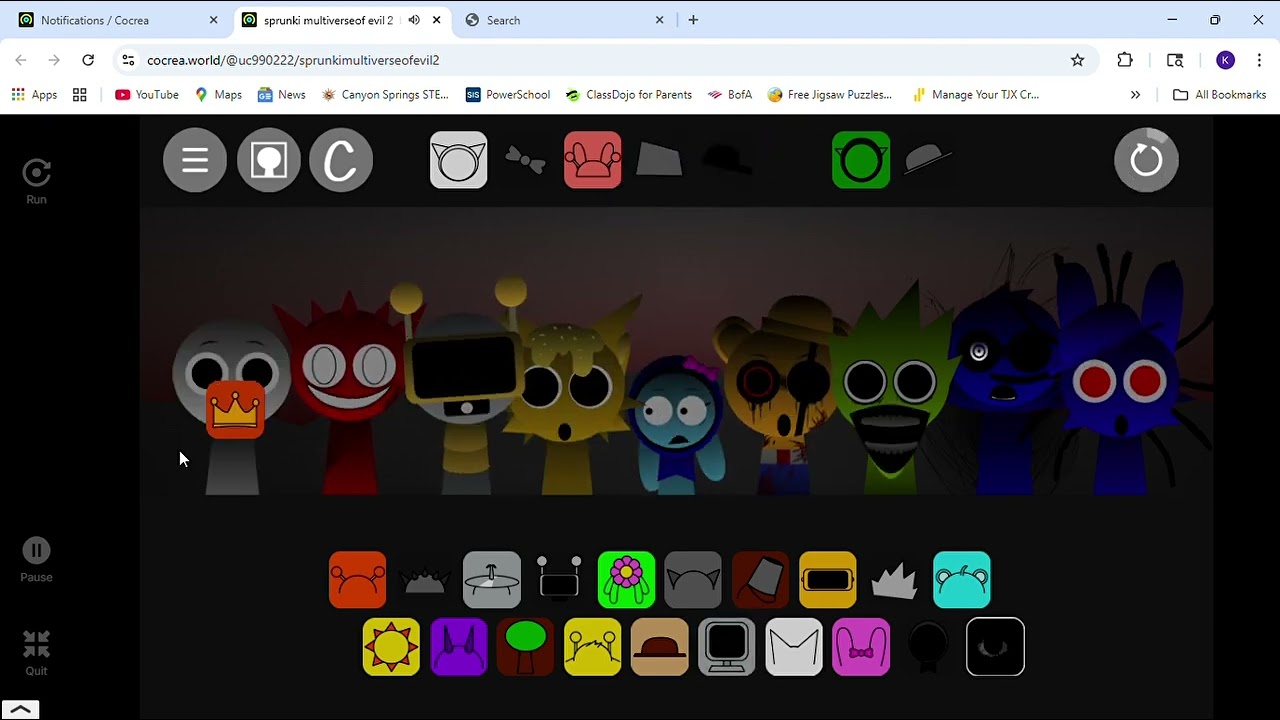
Task: Pick the brown bowler hat sound icon
Action: click(660, 647)
